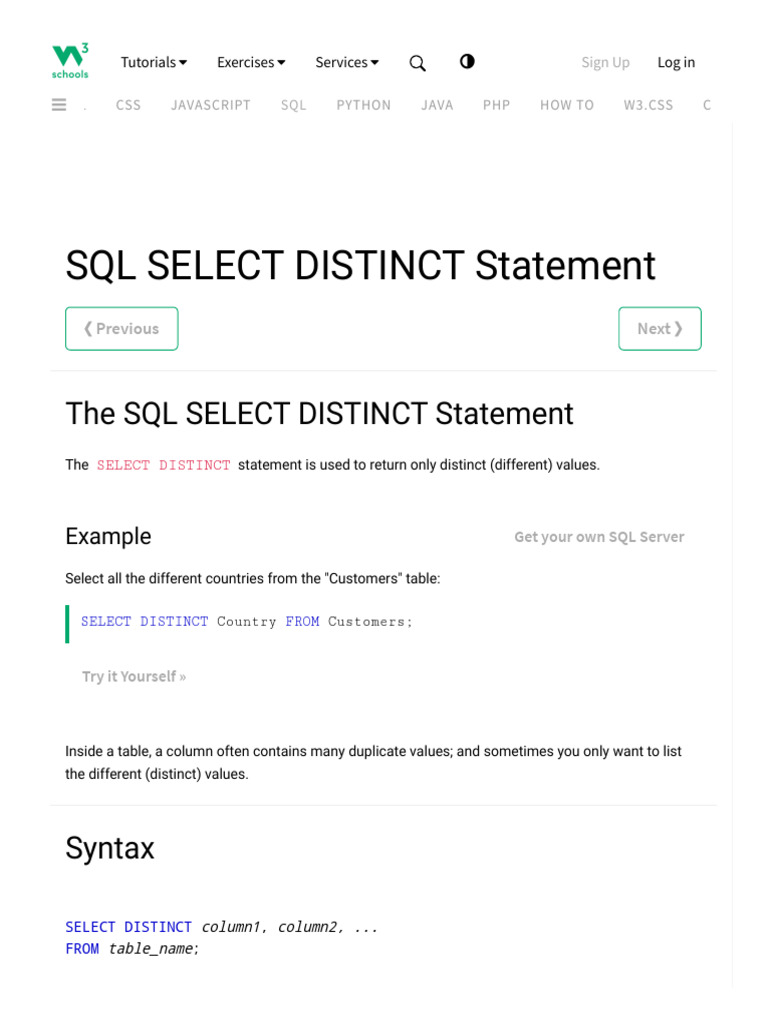Select the PHP tab
Image resolution: width=768 pixels, height=1024 pixels.
click(x=497, y=105)
